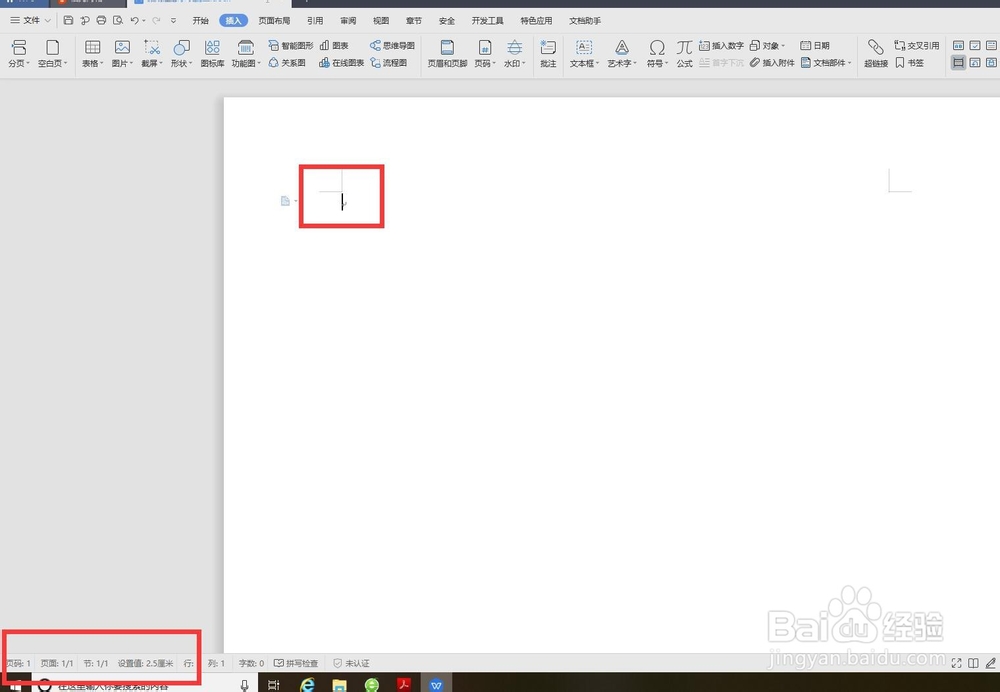This screenshot has height=692, width=1000.
Task: Click the 节: 1/1 section indicator
Action: coord(96,663)
